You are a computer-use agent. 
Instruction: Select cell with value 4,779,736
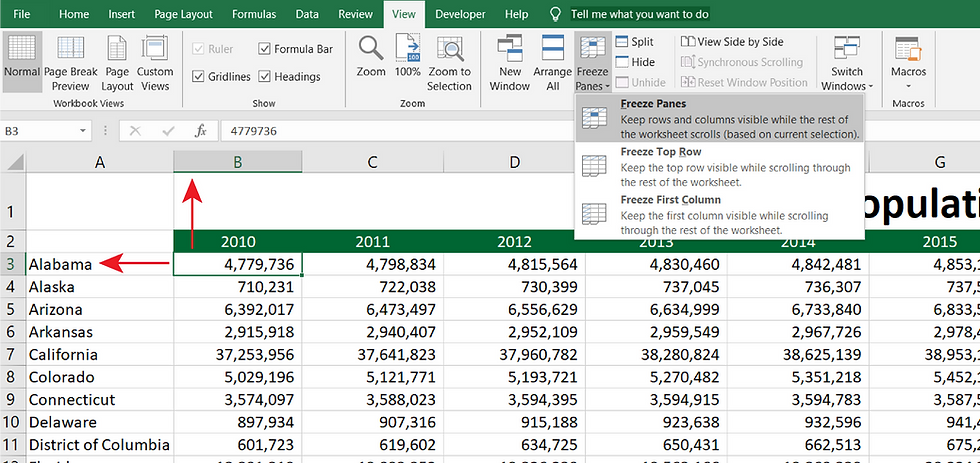coord(238,264)
